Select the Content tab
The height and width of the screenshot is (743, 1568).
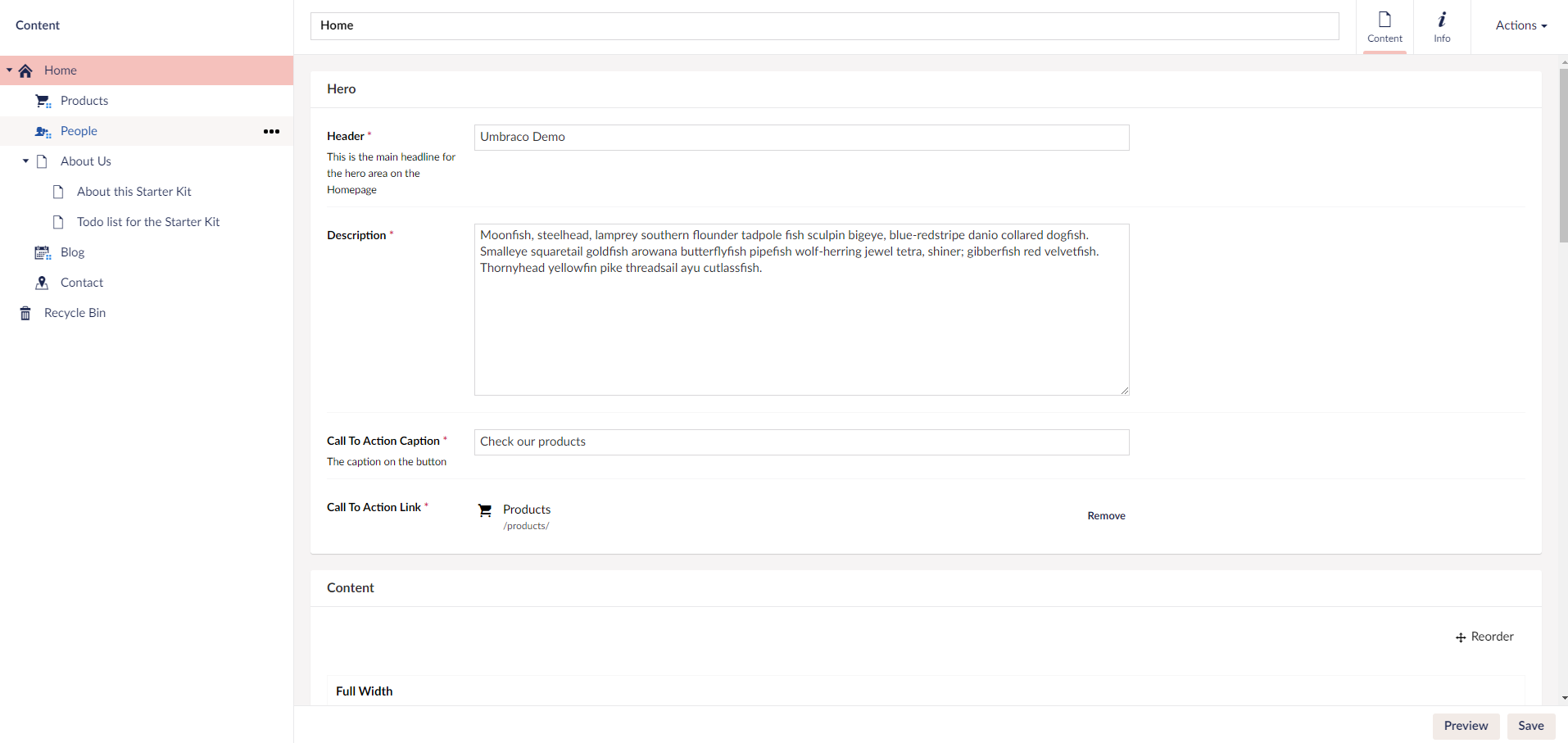pos(1384,26)
